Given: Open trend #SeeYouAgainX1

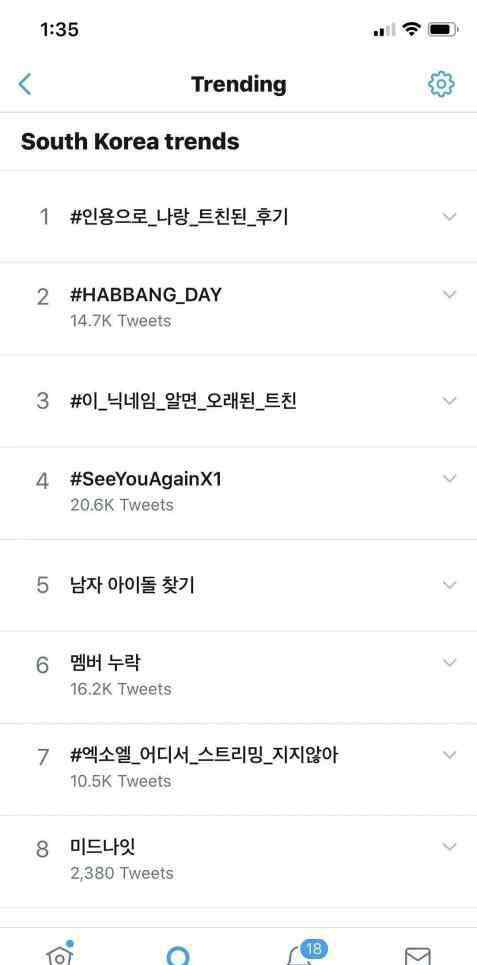Looking at the screenshot, I should [x=238, y=492].
